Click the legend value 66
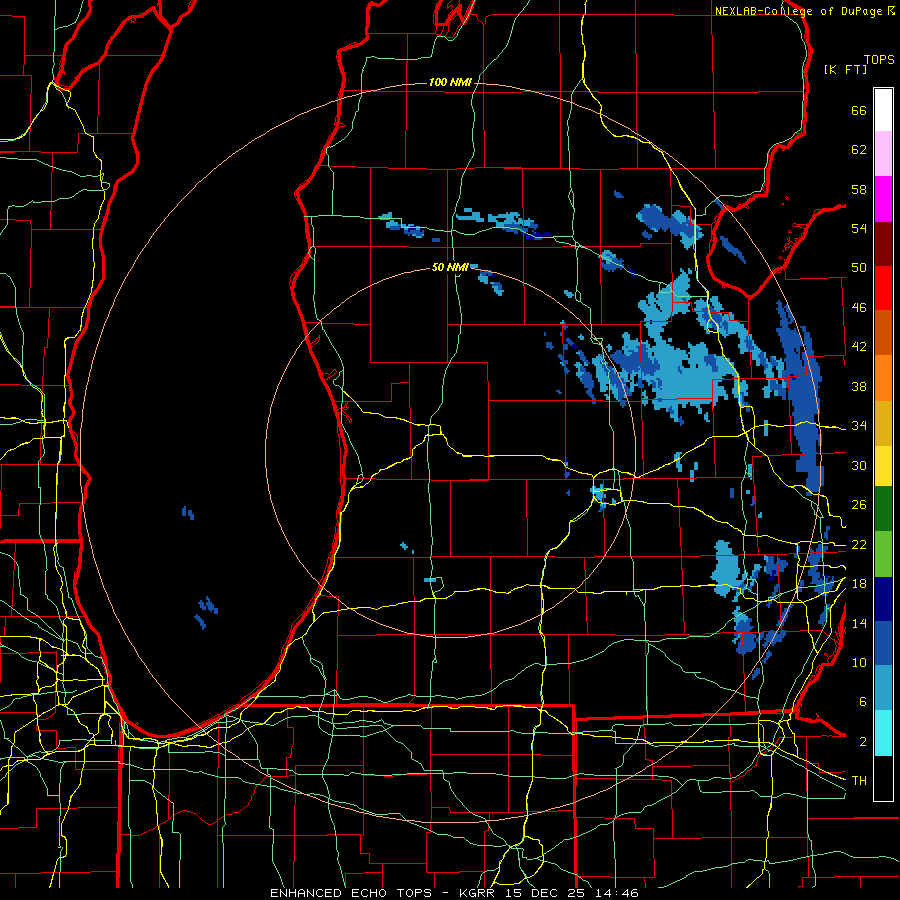 tap(859, 110)
